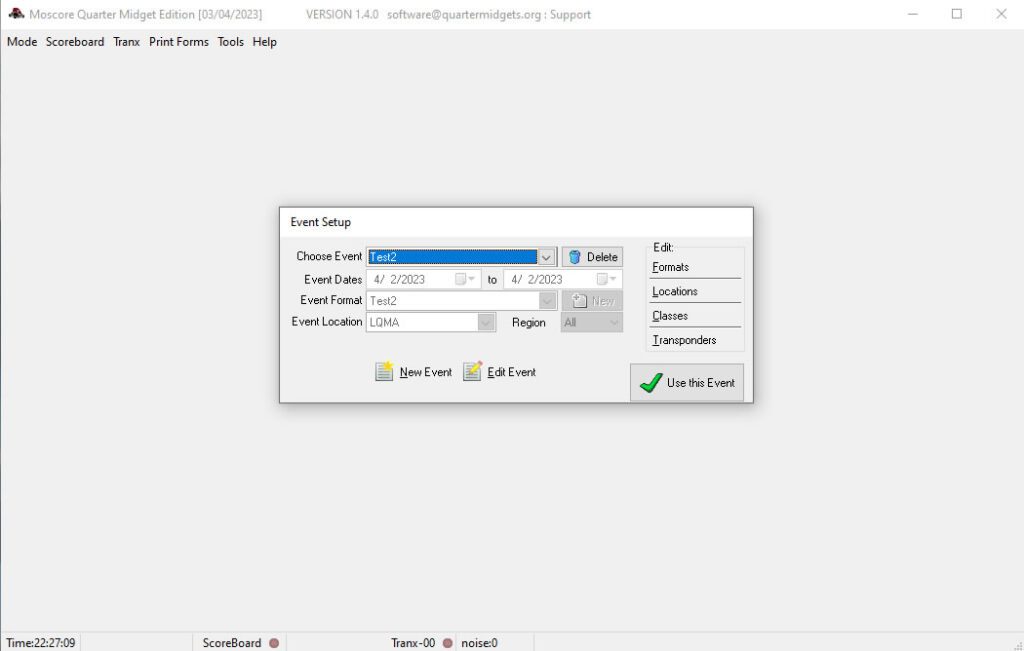This screenshot has width=1024, height=651.
Task: Click the Choose Event text field
Action: [x=452, y=257]
